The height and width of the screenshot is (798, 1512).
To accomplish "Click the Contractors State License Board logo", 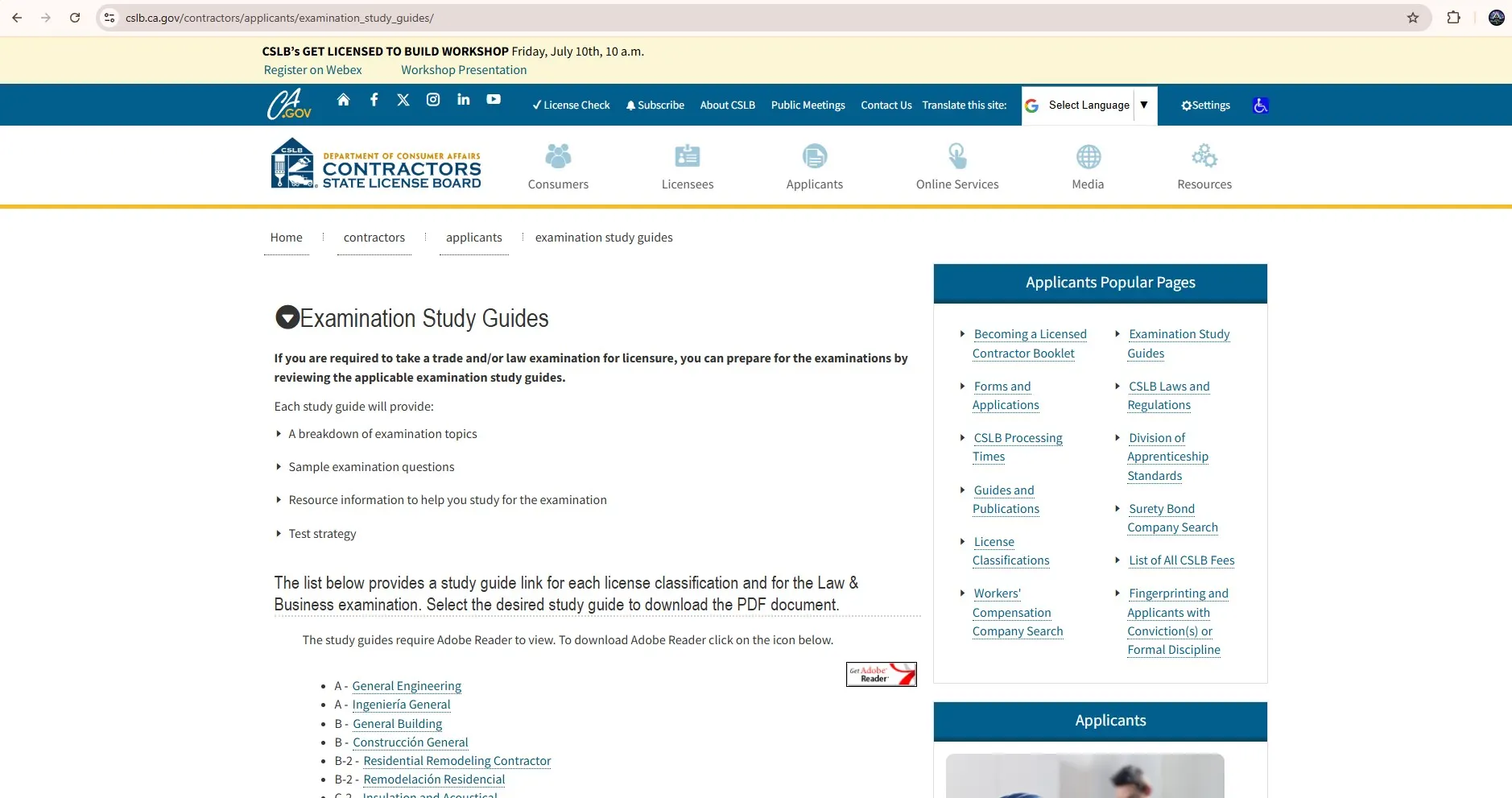I will [x=376, y=163].
